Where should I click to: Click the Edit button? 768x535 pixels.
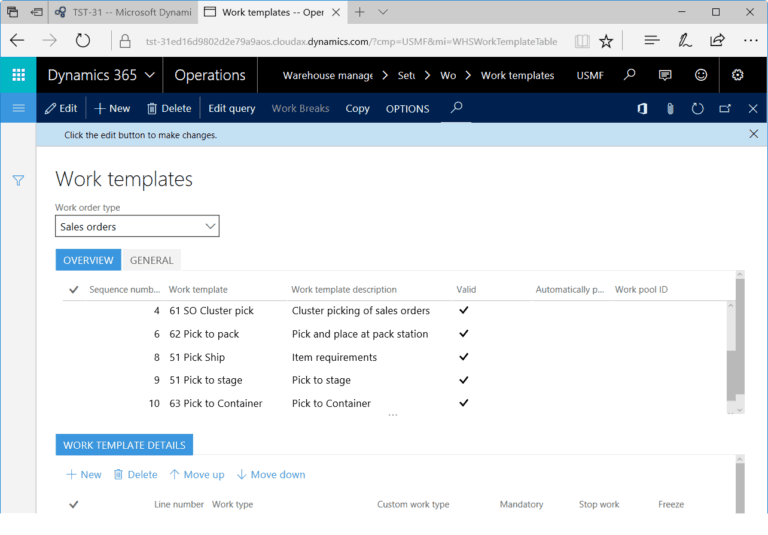[61, 109]
